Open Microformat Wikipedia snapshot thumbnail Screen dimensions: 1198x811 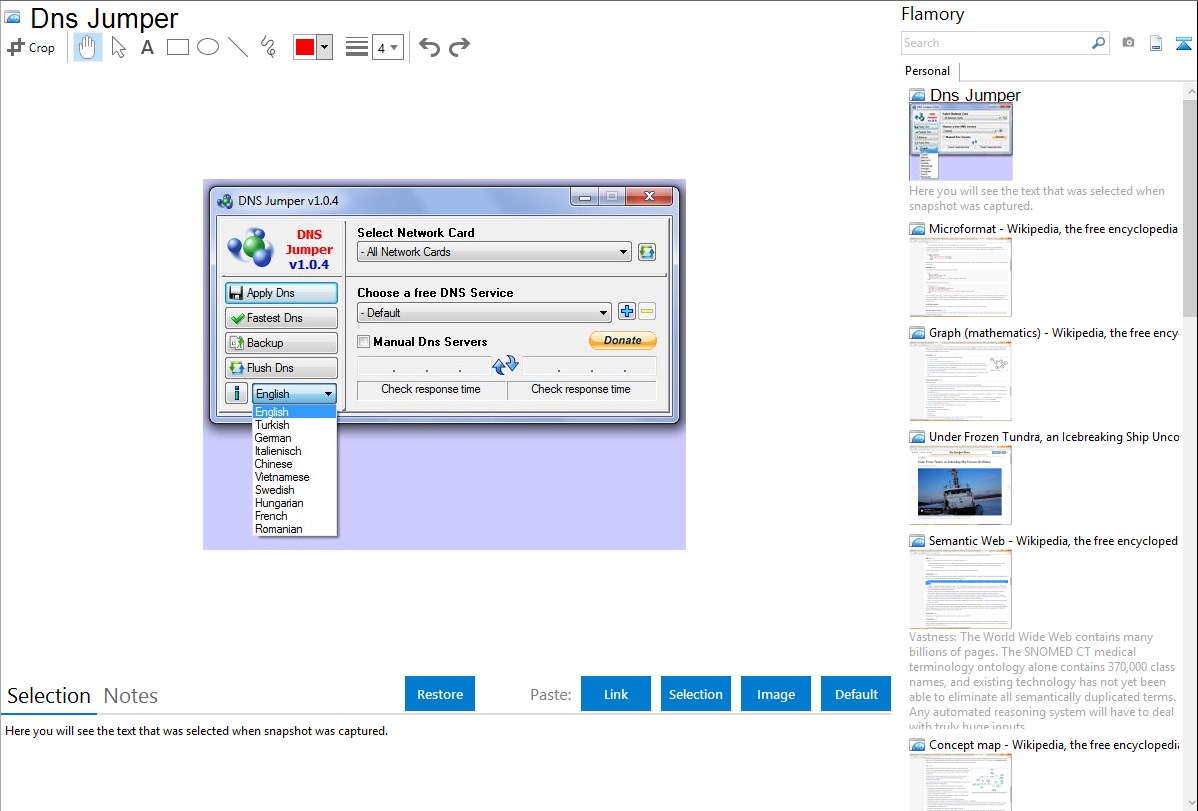pos(960,277)
